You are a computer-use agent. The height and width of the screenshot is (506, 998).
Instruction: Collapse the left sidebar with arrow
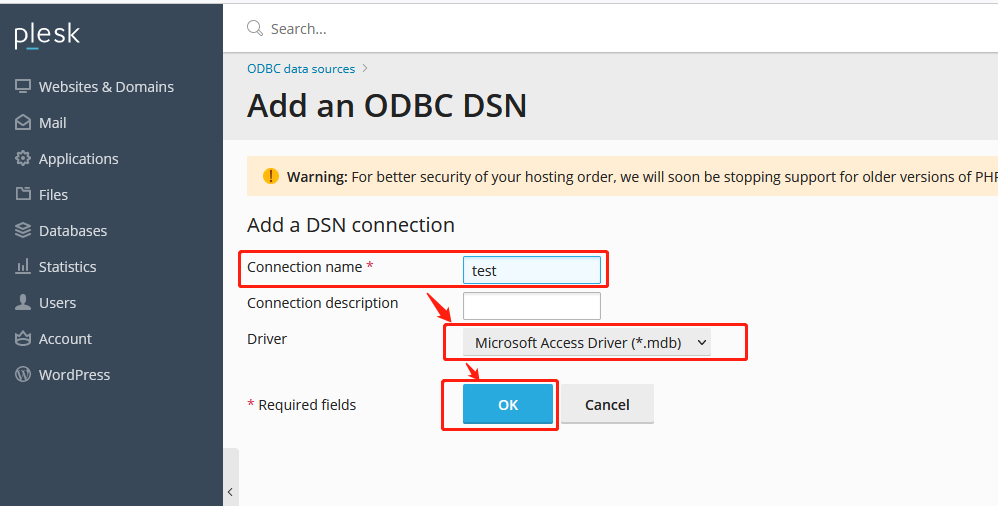(230, 491)
